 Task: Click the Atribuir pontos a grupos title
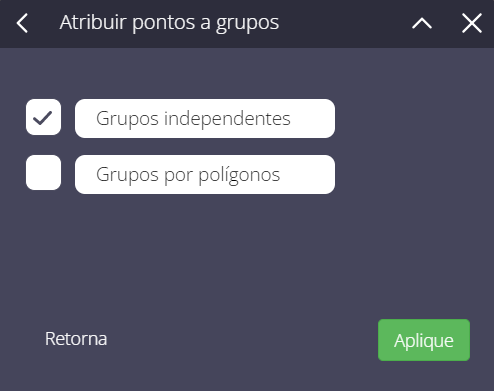point(169,23)
